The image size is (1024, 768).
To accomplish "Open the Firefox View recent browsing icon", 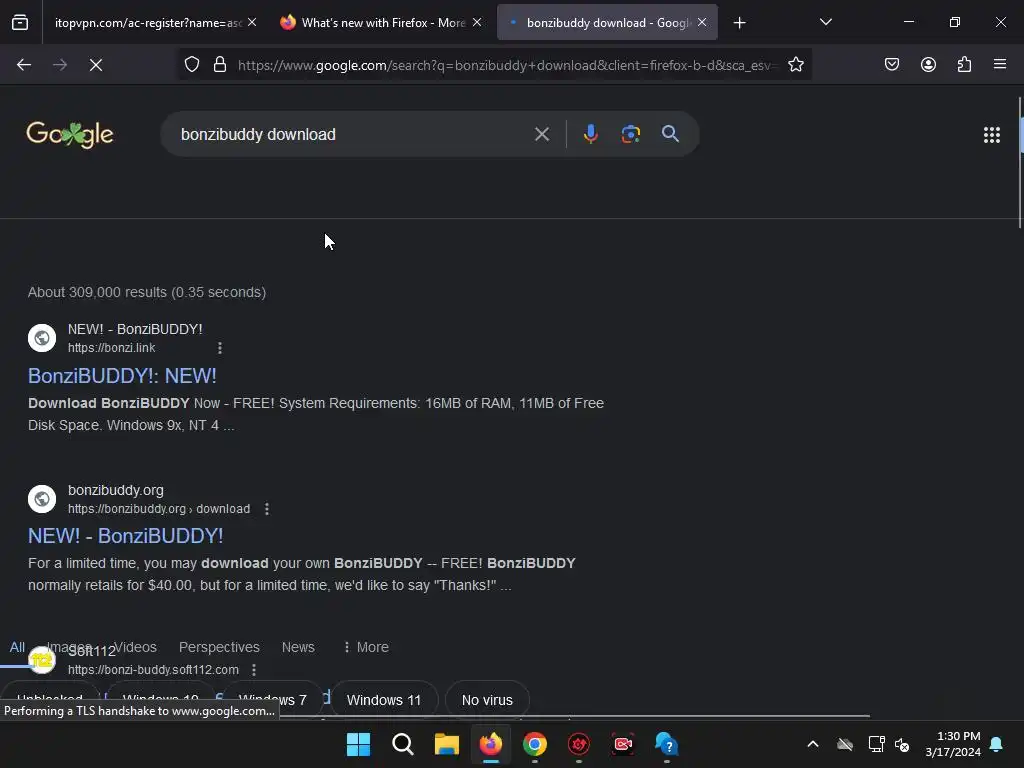I will pos(20,23).
